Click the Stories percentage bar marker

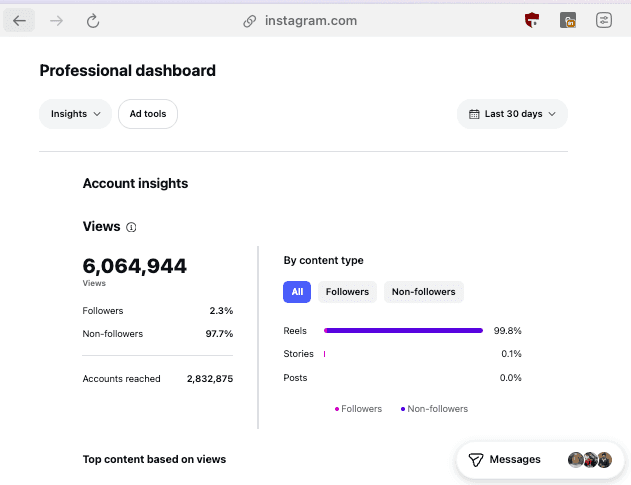point(324,354)
